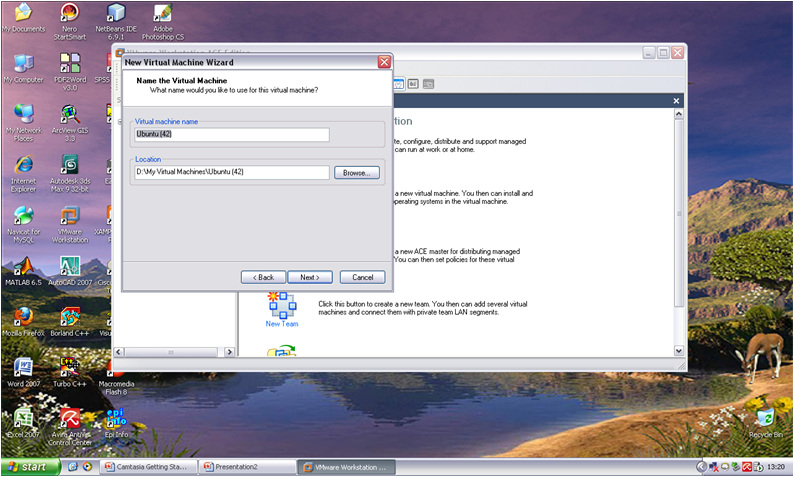Open Epi Info desktop icon
This screenshot has height=477, width=794.
coord(116,423)
